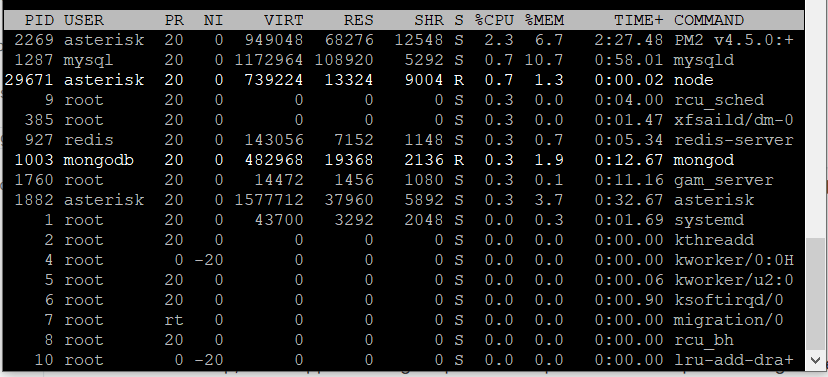Image resolution: width=828 pixels, height=377 pixels.
Task: Click the %CPU value 2.3
Action: (499, 40)
